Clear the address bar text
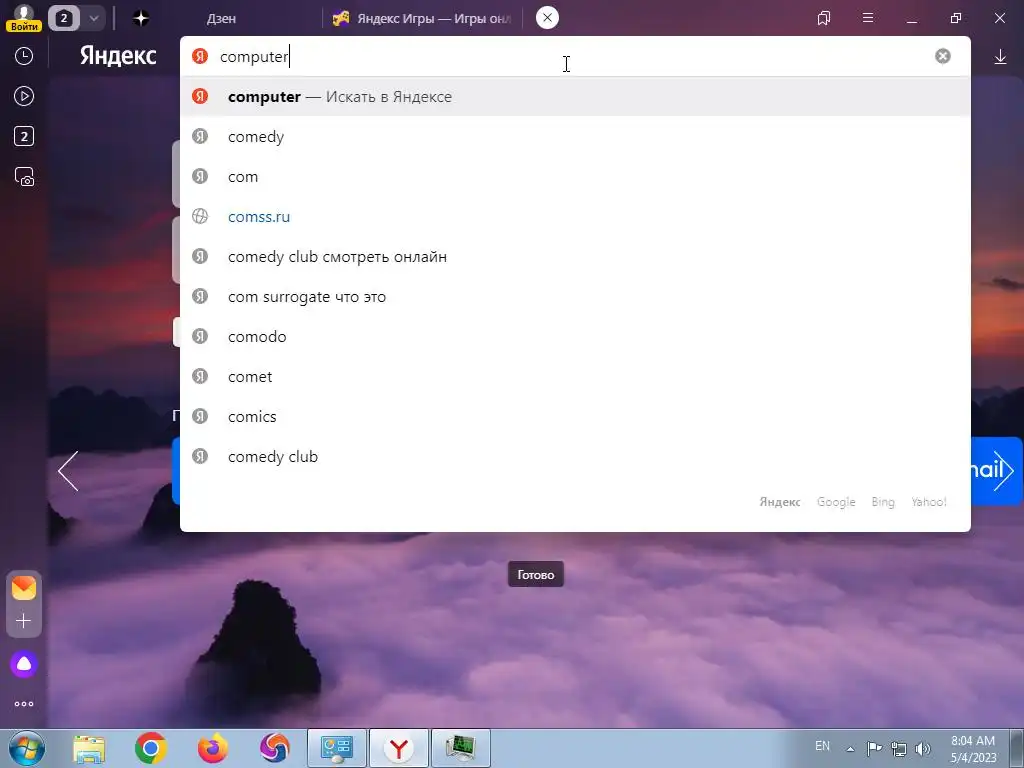 click(942, 56)
